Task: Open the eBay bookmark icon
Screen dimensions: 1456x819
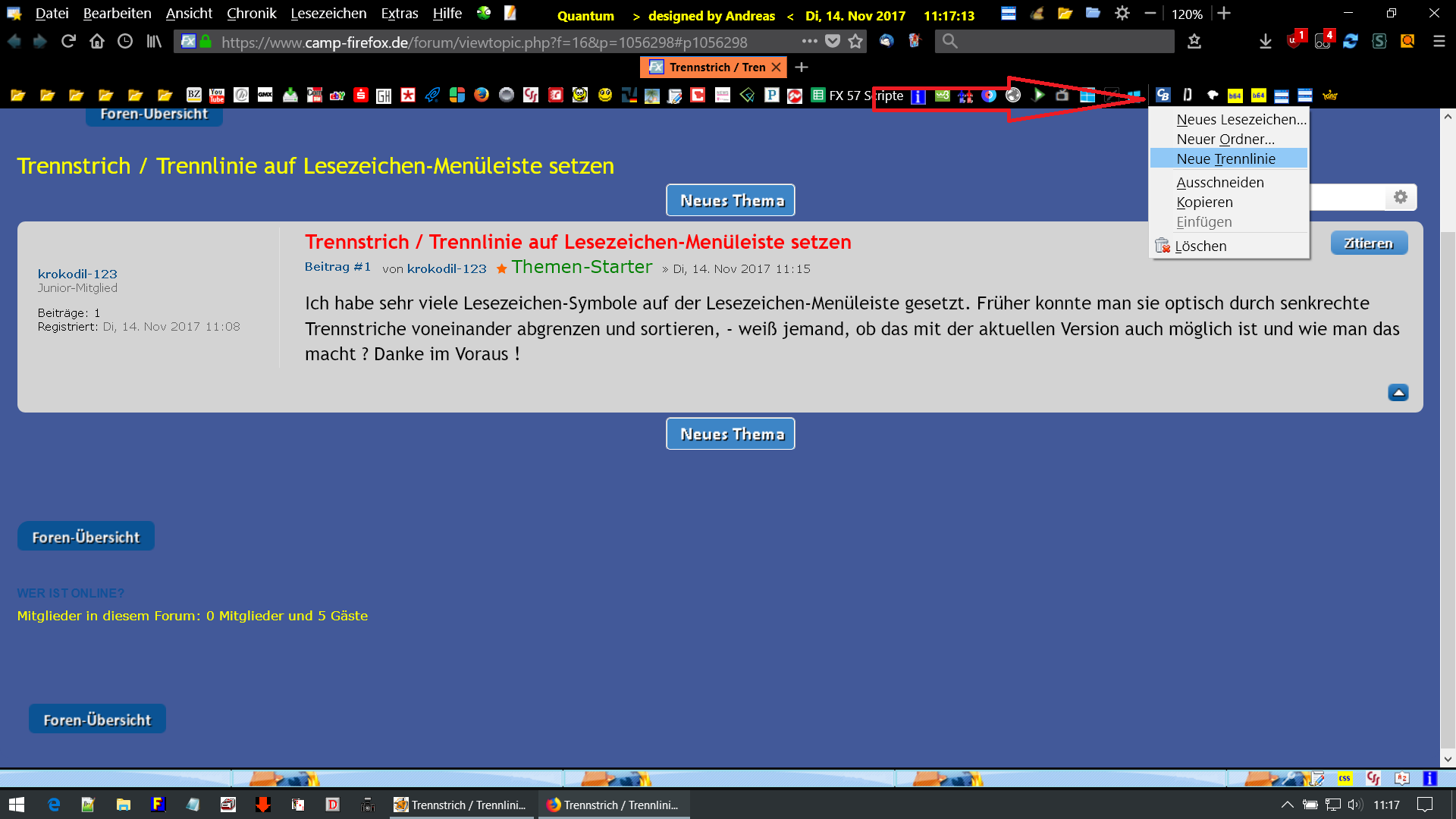Action: click(x=337, y=96)
